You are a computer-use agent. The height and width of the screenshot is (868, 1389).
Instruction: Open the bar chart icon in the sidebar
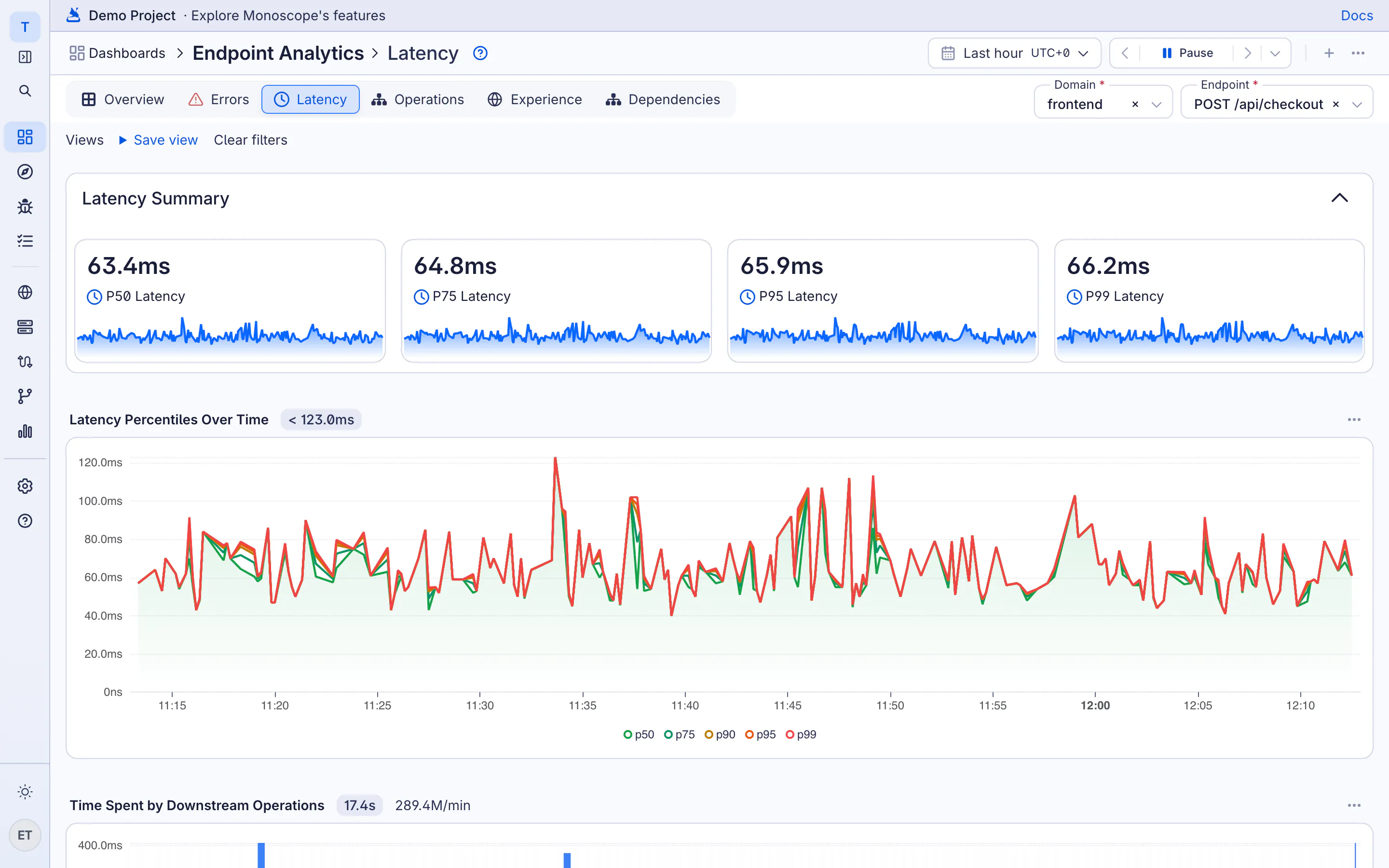pos(25,431)
